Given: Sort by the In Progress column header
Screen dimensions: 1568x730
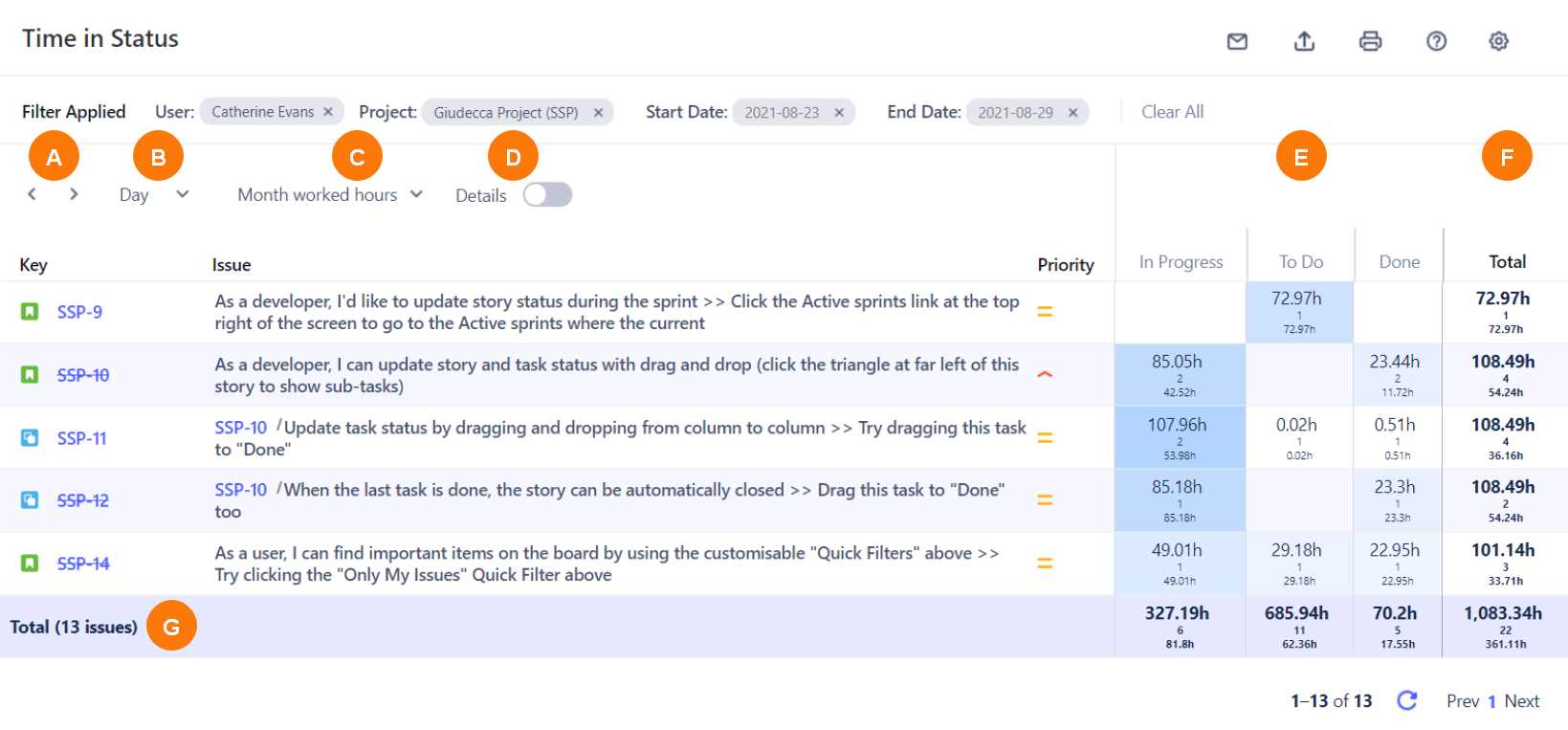Looking at the screenshot, I should coord(1181,262).
